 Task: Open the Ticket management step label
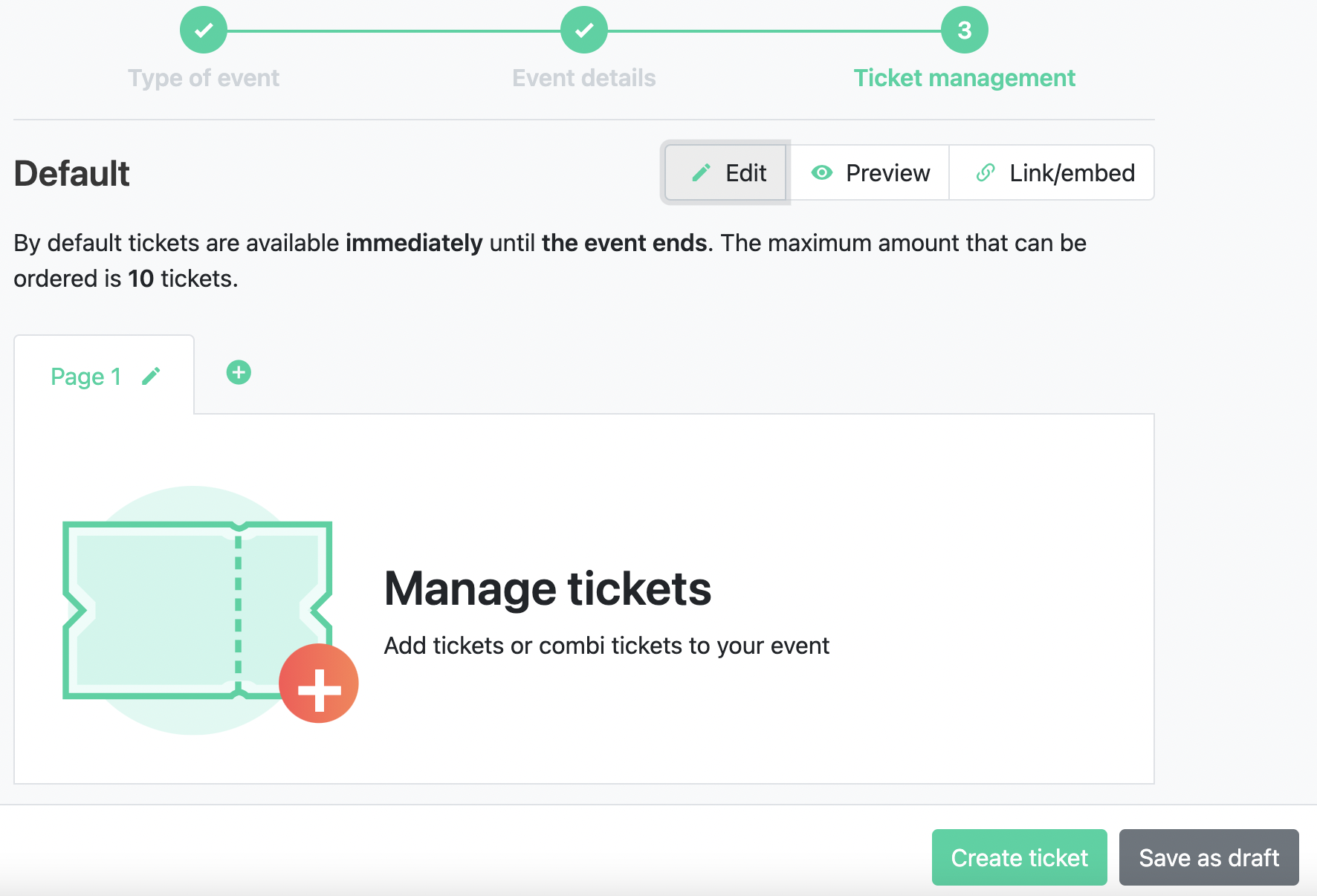tap(965, 78)
